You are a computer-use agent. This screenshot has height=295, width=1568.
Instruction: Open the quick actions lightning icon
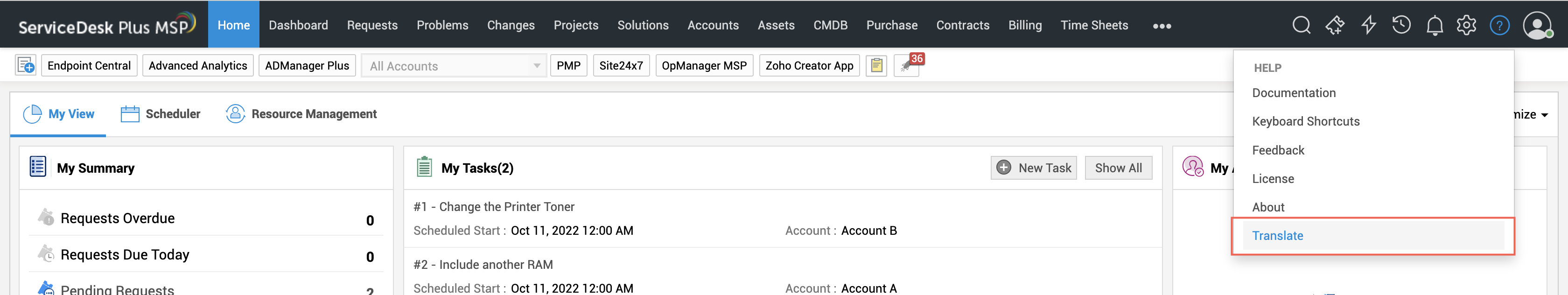coord(1368,25)
